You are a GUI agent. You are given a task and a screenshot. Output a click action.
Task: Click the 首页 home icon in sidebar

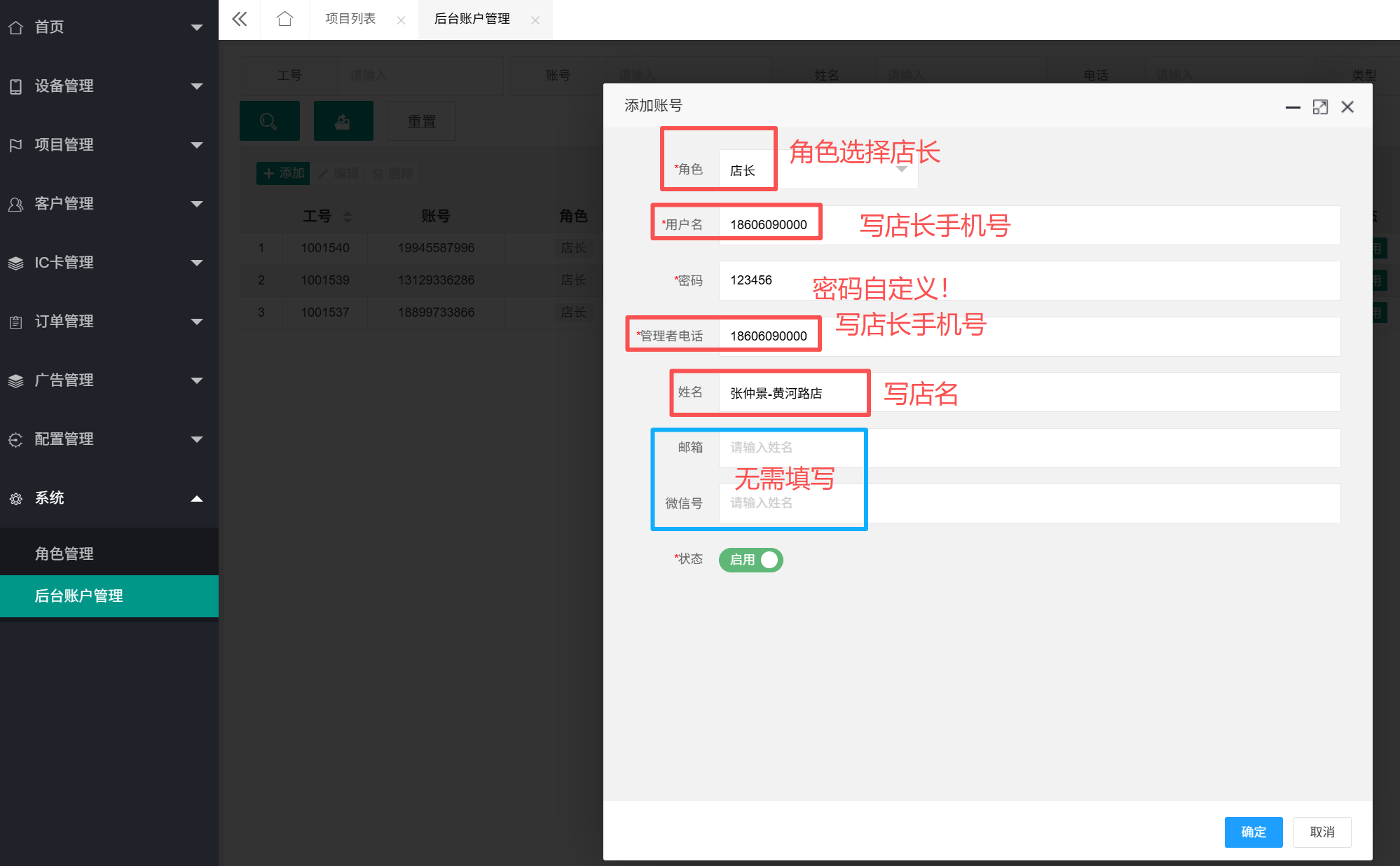tap(15, 27)
